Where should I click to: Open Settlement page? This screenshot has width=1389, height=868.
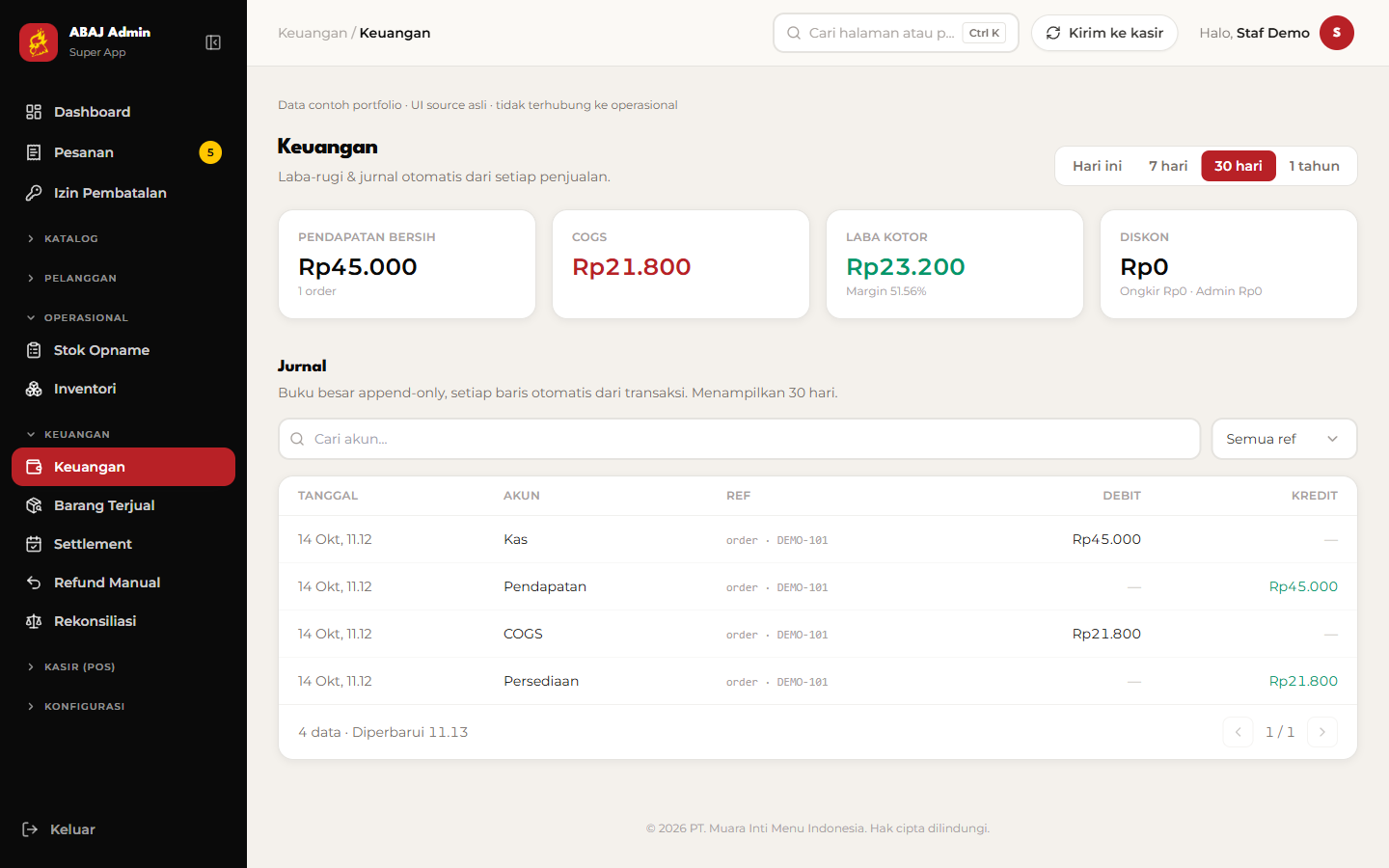[x=123, y=544]
